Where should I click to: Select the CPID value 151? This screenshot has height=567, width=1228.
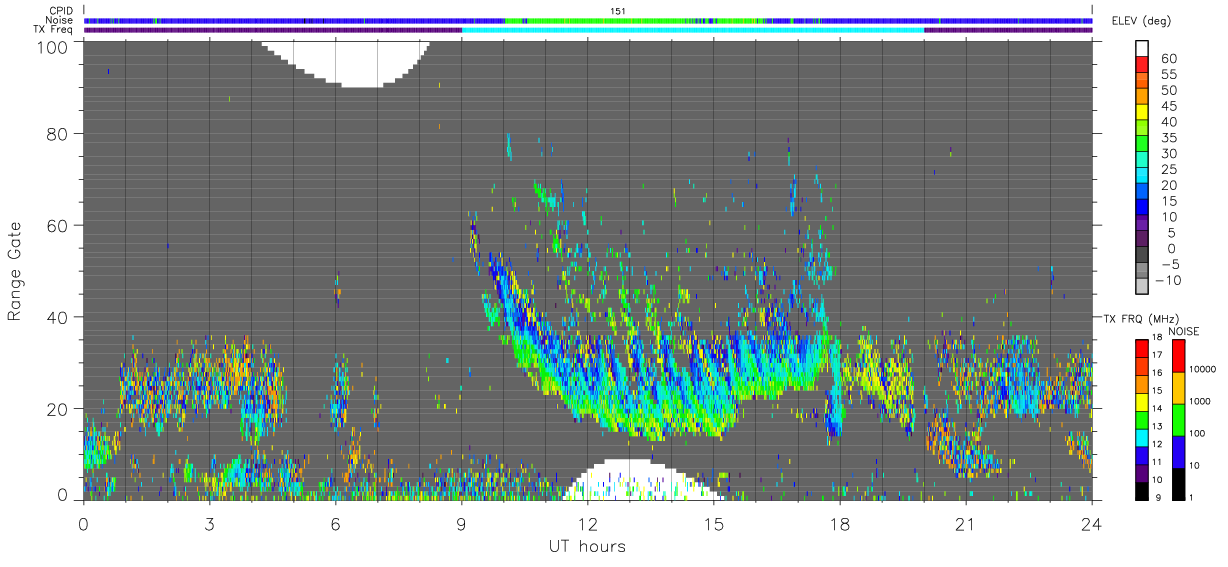click(x=618, y=10)
